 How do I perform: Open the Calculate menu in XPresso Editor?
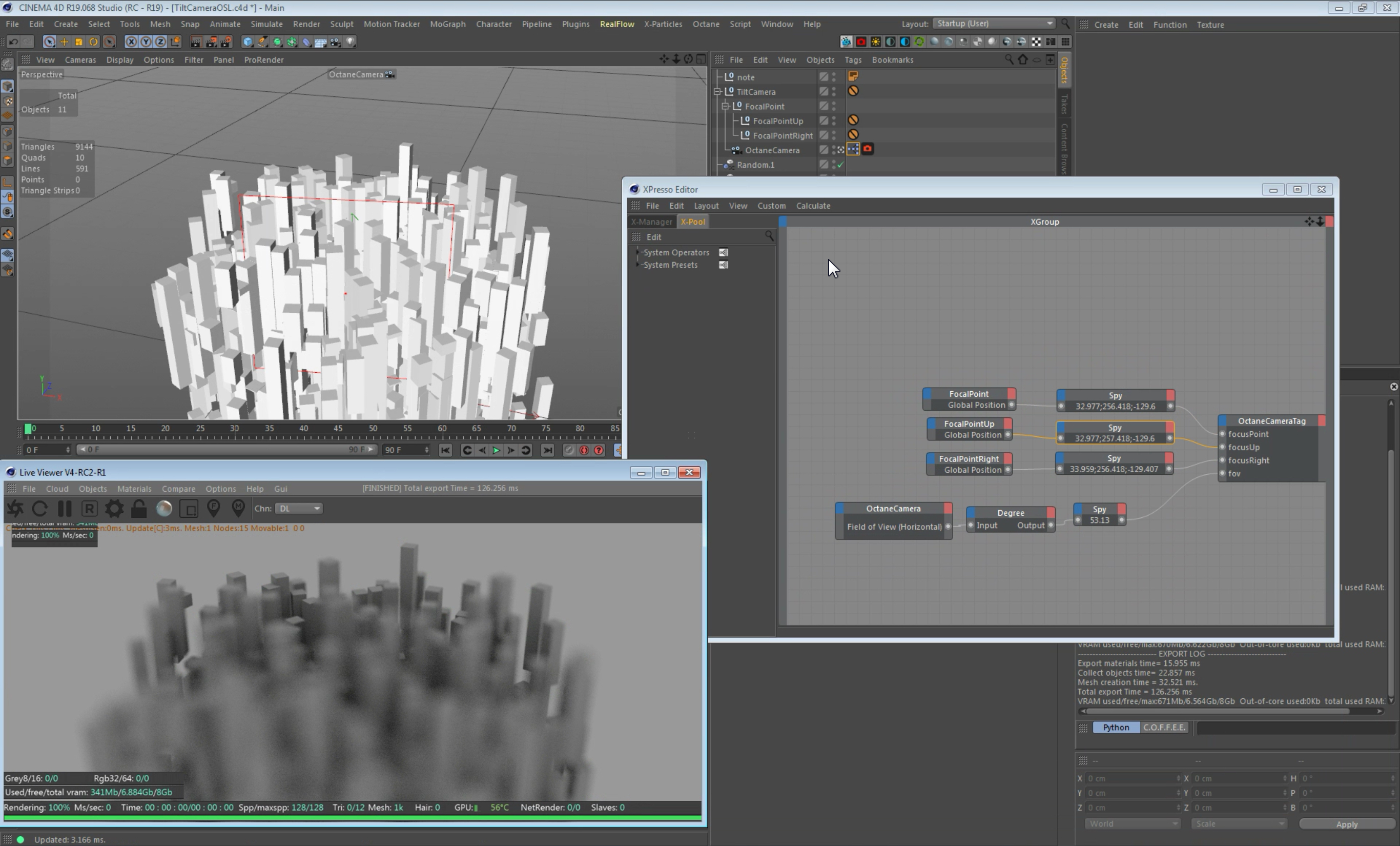(813, 206)
